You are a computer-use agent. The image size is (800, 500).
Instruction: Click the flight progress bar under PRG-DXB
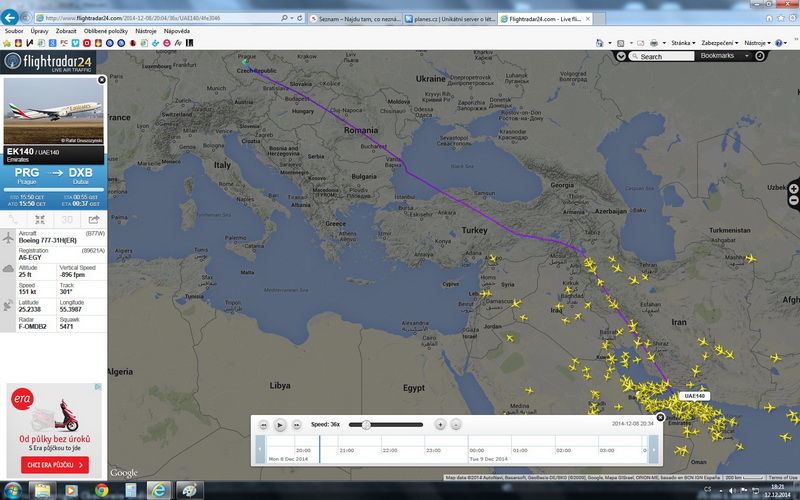(x=54, y=190)
